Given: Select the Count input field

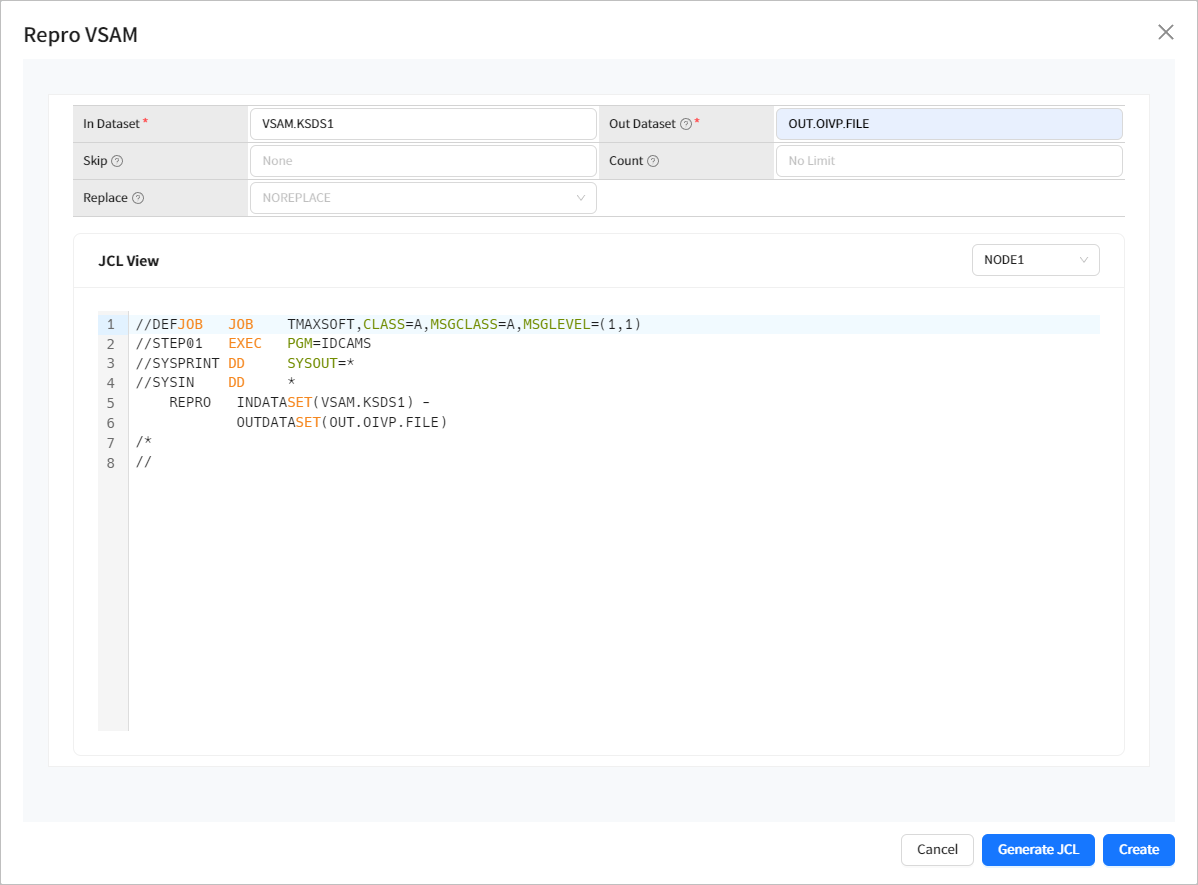Looking at the screenshot, I should pos(948,161).
